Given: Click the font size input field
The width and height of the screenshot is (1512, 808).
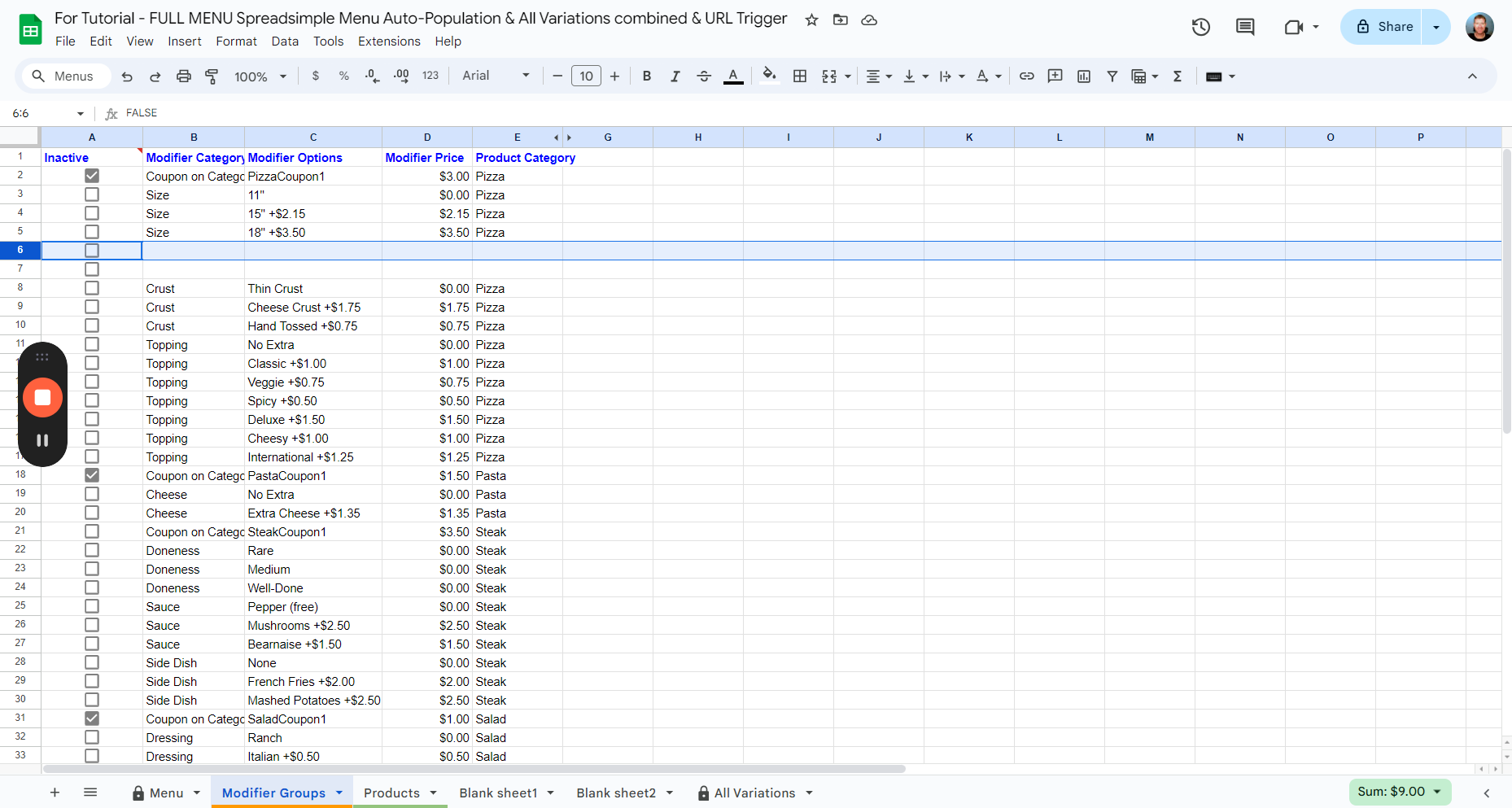Looking at the screenshot, I should point(586,76).
